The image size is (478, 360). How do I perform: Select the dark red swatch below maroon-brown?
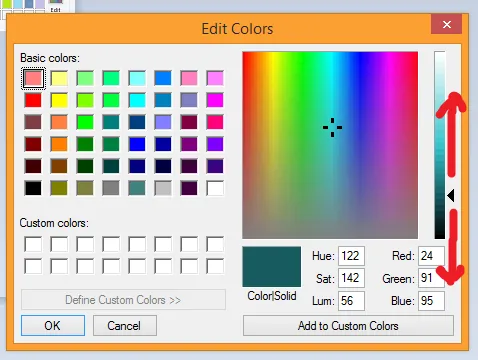click(33, 144)
